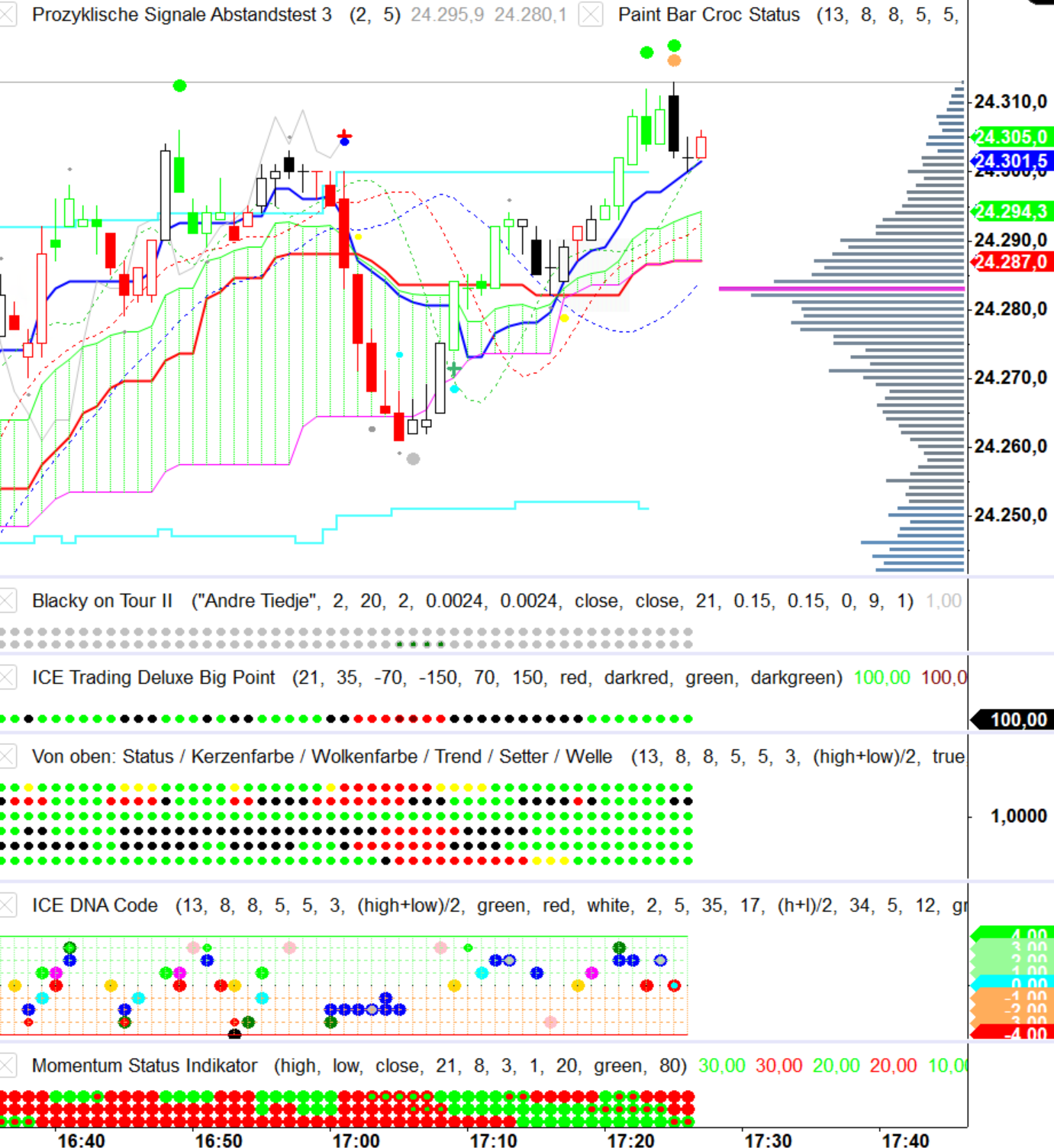Open the ICE DNA Code indicator label

95,905
